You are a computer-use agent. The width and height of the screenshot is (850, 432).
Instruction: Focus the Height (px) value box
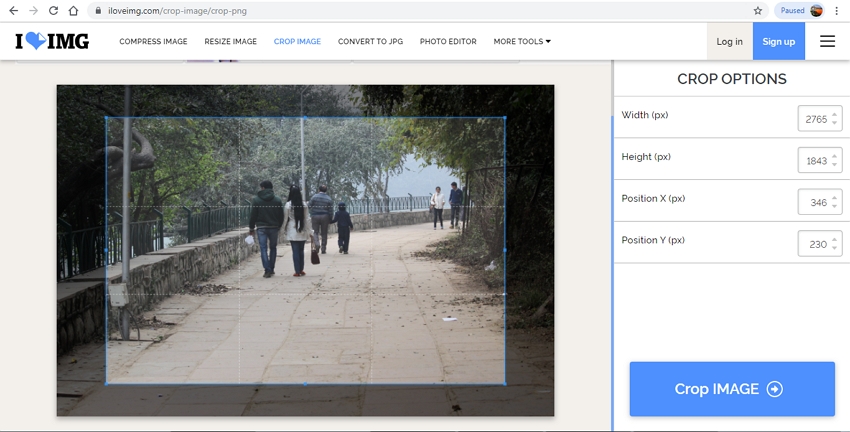click(815, 161)
